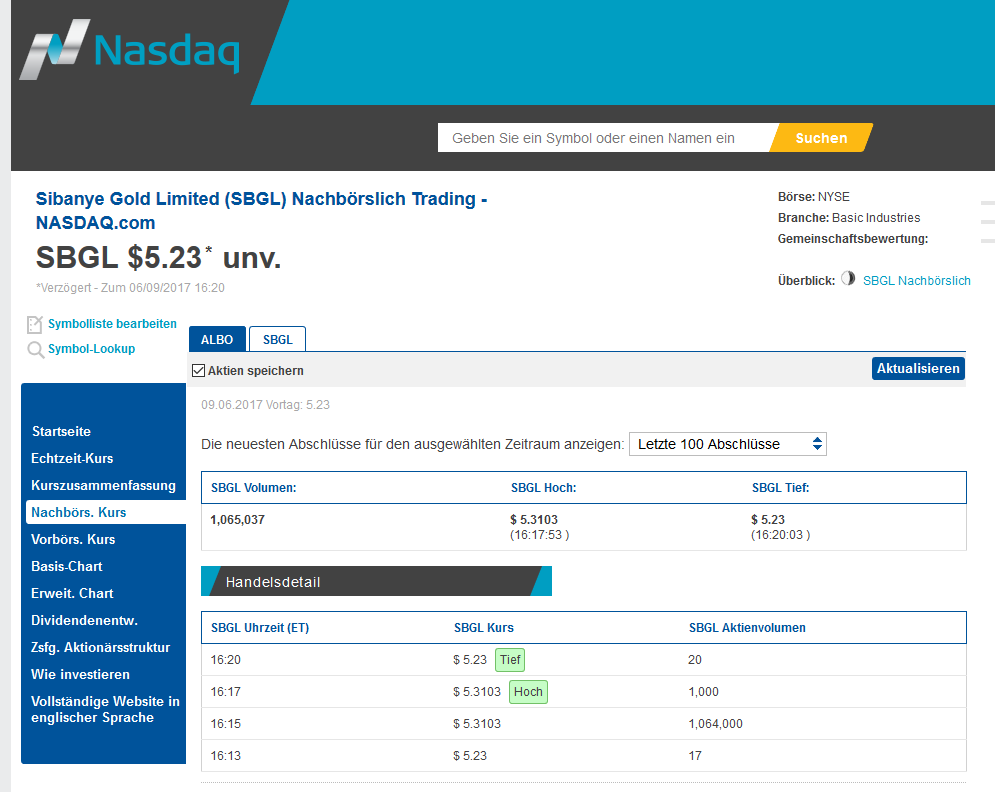Select Nachbörs. Kurs in the sidebar
995x792 pixels.
(106, 512)
